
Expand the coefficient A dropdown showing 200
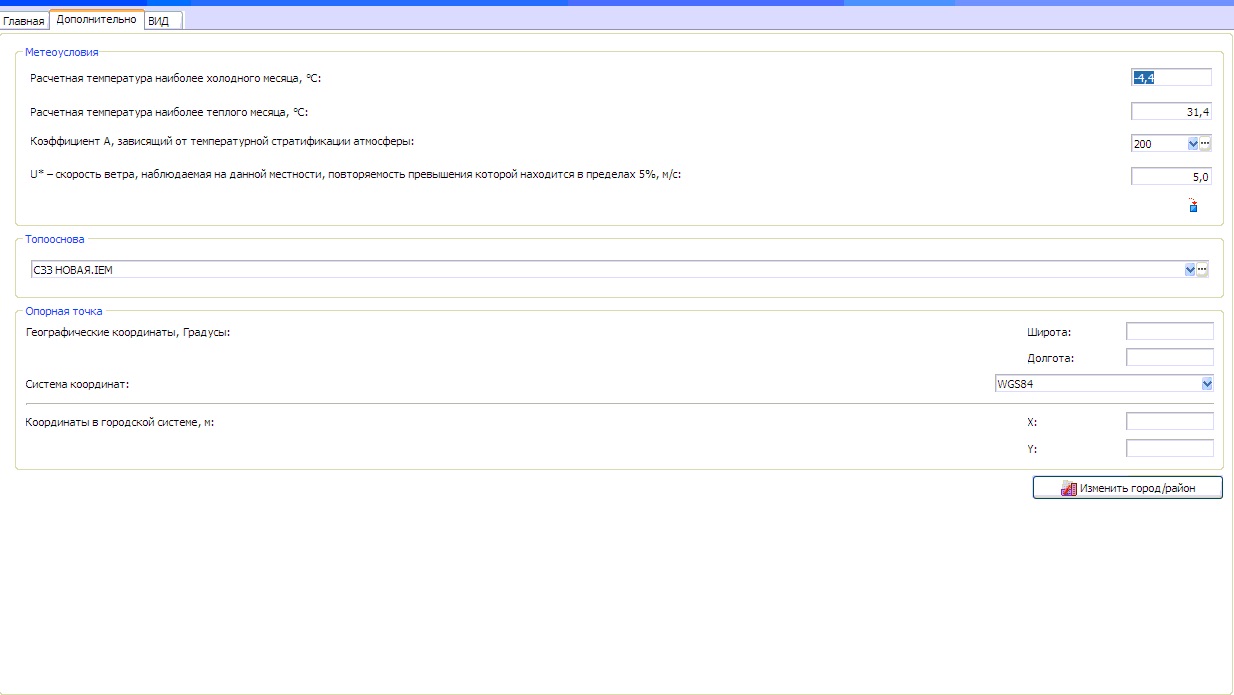point(1192,144)
